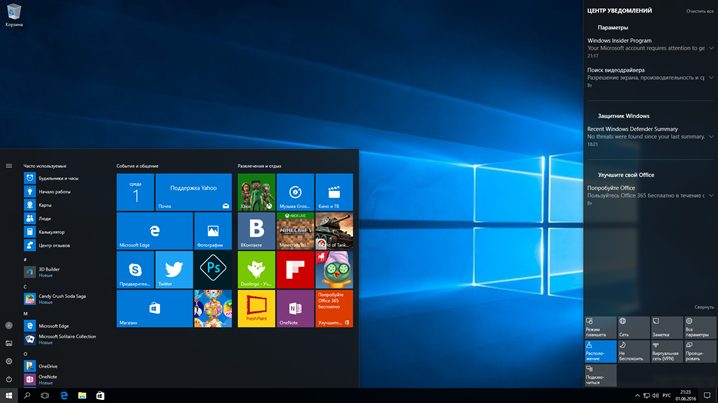This screenshot has height=403, width=718.
Task: Click the volume icon in system tray
Action: (x=655, y=396)
